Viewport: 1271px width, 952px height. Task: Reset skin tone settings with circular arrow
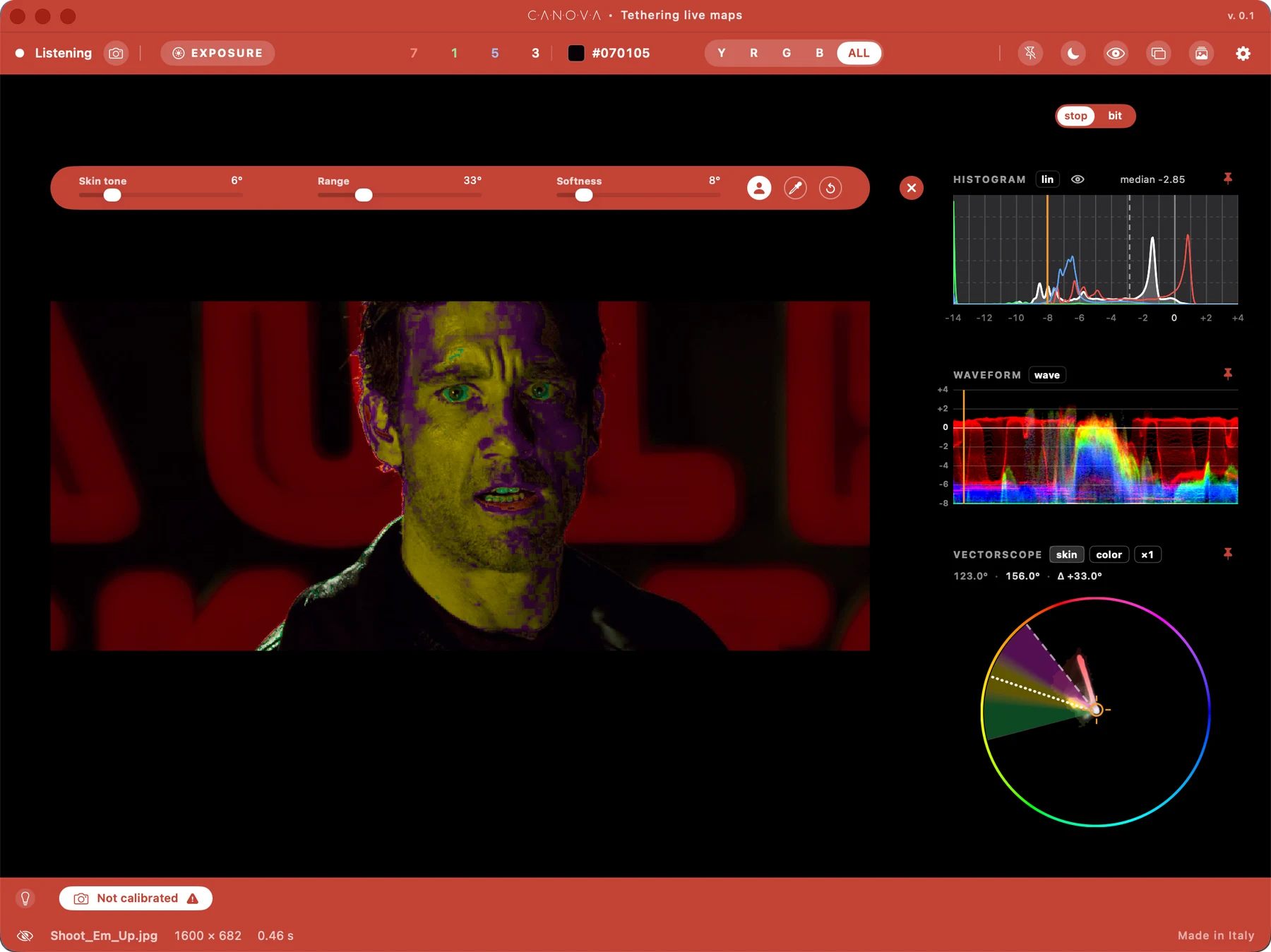click(x=830, y=188)
